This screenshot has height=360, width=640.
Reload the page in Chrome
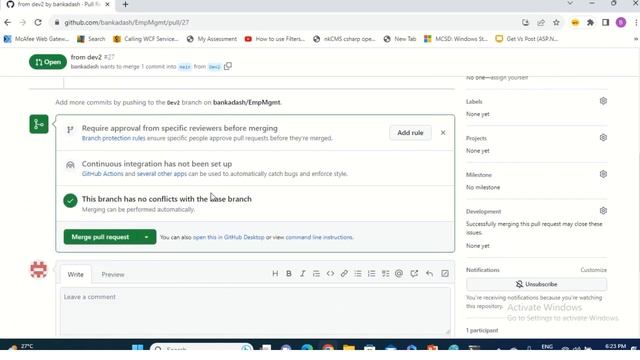click(38, 22)
